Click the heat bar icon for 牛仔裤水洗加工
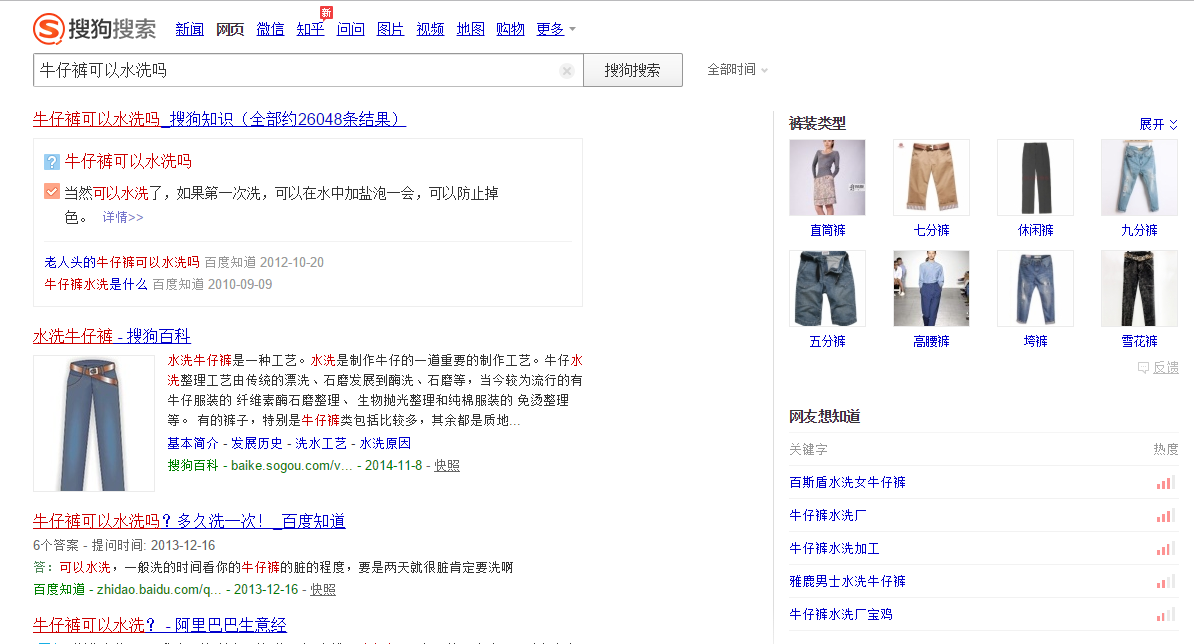1194x644 pixels. [1165, 548]
